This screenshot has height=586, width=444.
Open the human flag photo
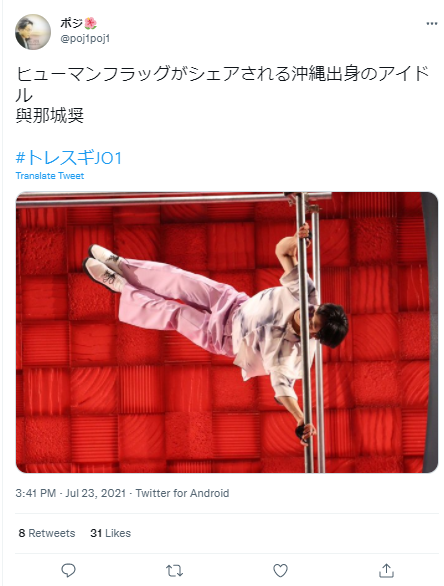(x=226, y=332)
